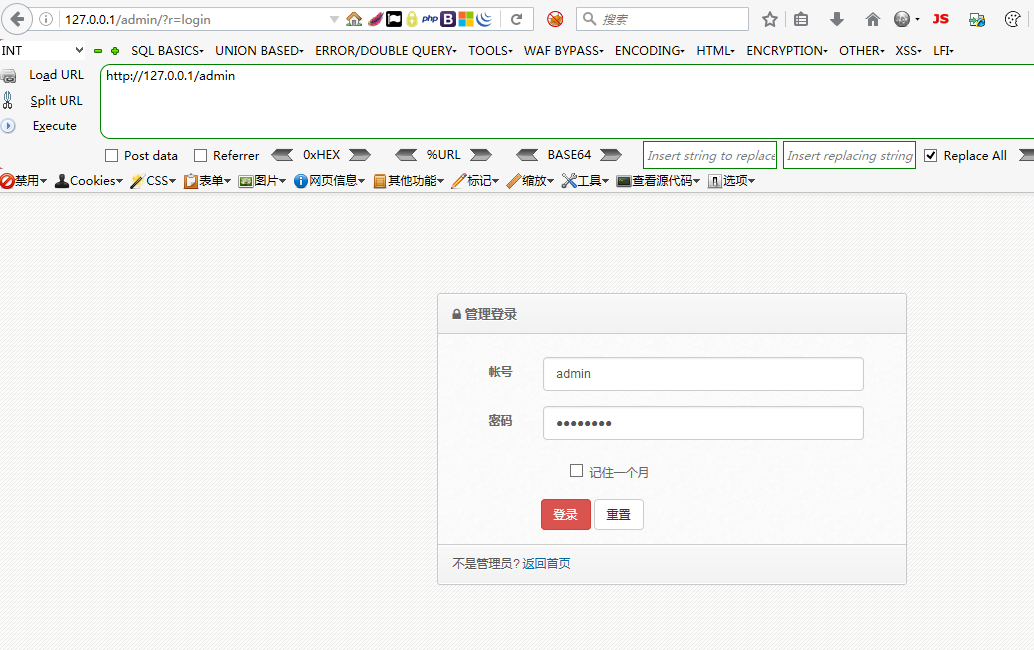Enable the Referrer checkbox

(x=200, y=156)
